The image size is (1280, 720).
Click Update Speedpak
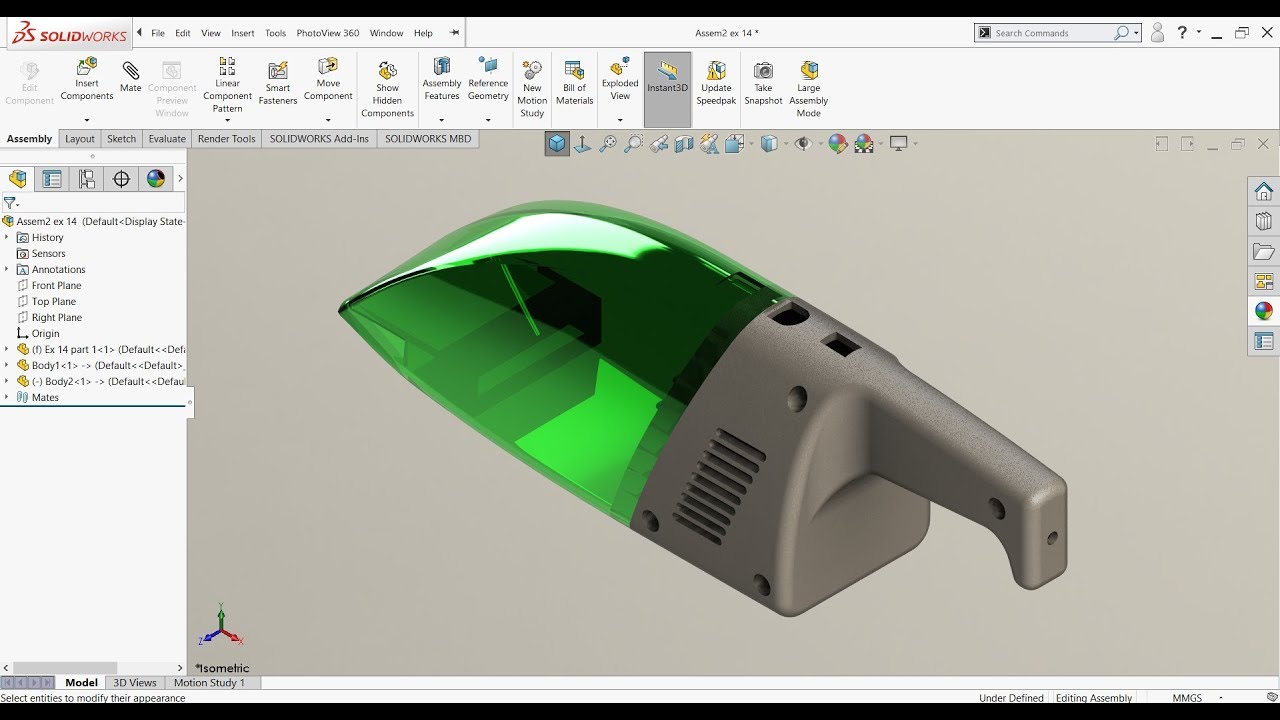716,83
